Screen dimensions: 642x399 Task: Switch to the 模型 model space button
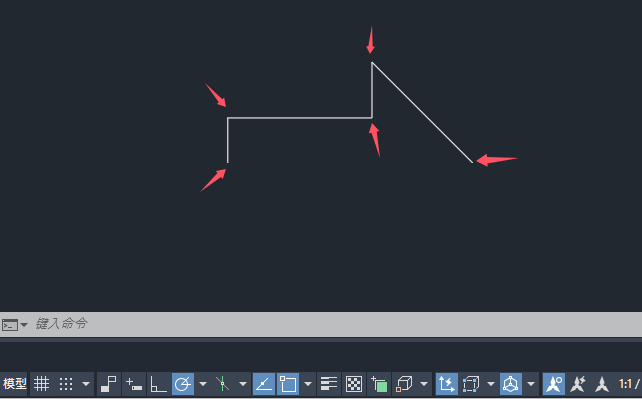14,384
